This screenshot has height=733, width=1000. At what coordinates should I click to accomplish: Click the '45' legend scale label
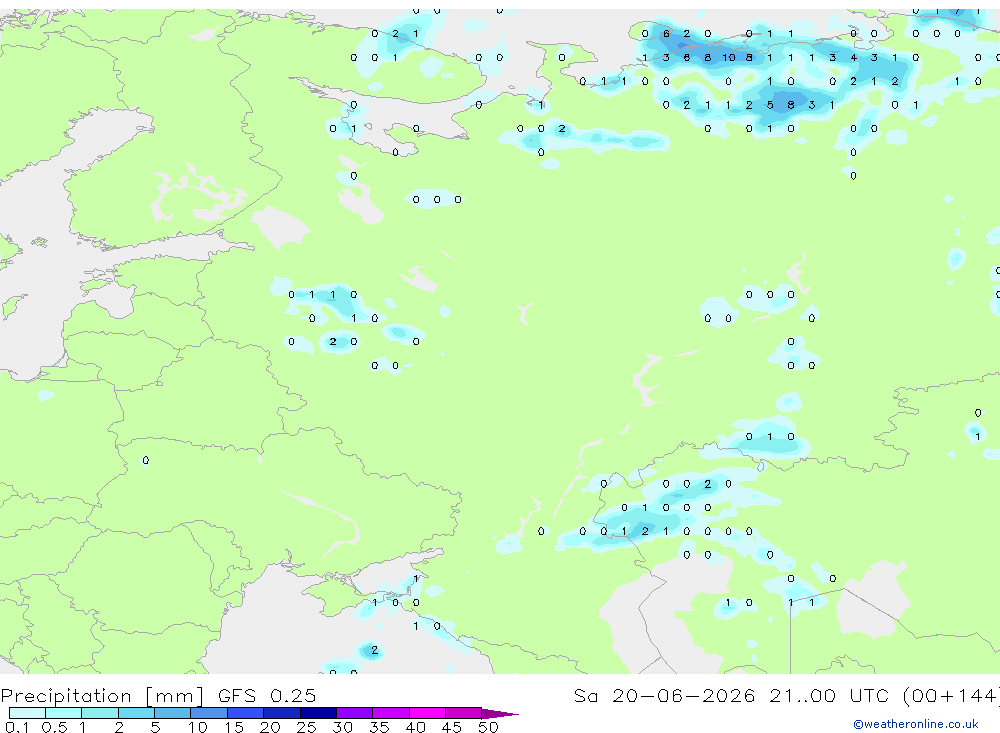click(x=452, y=727)
